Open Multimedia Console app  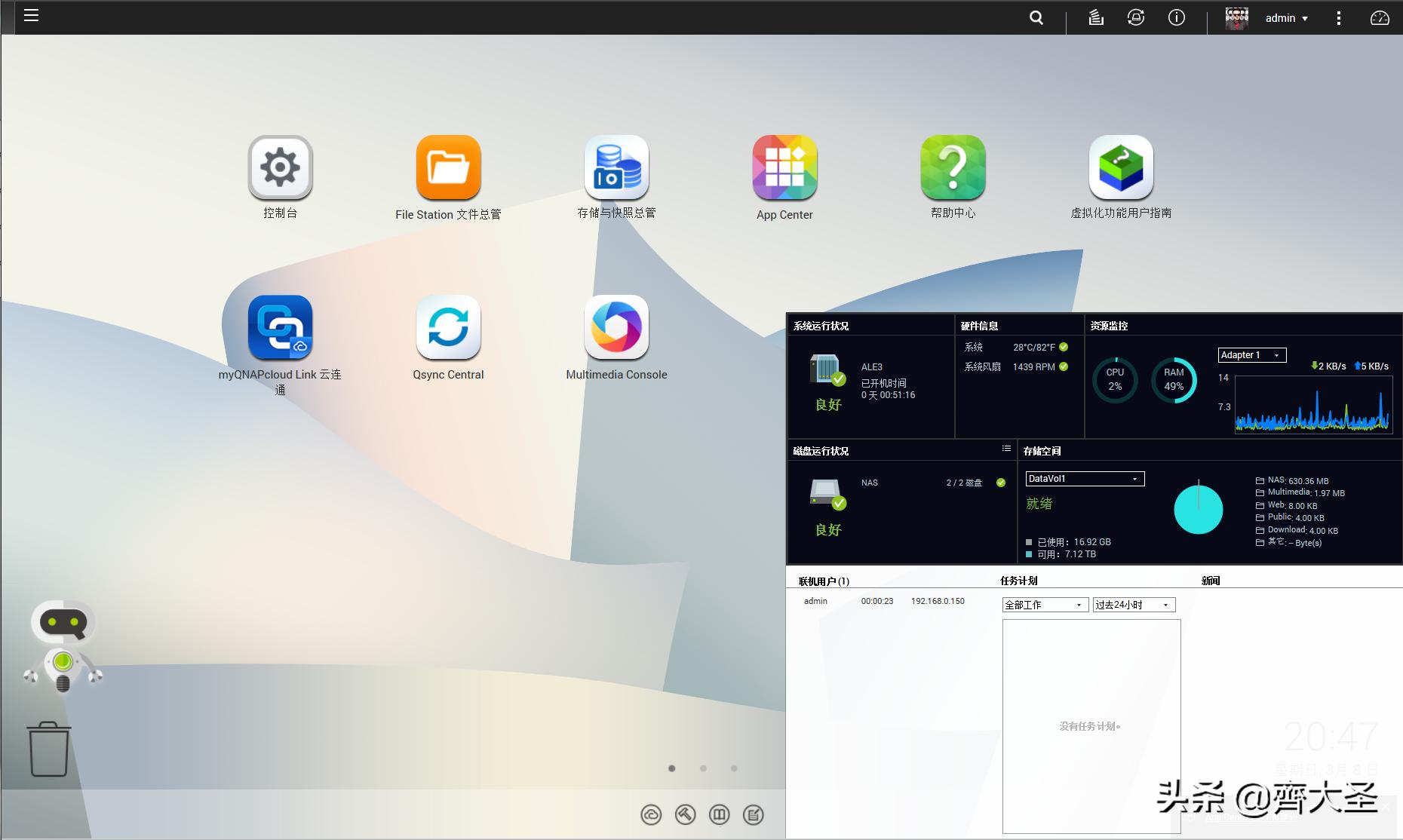click(616, 327)
